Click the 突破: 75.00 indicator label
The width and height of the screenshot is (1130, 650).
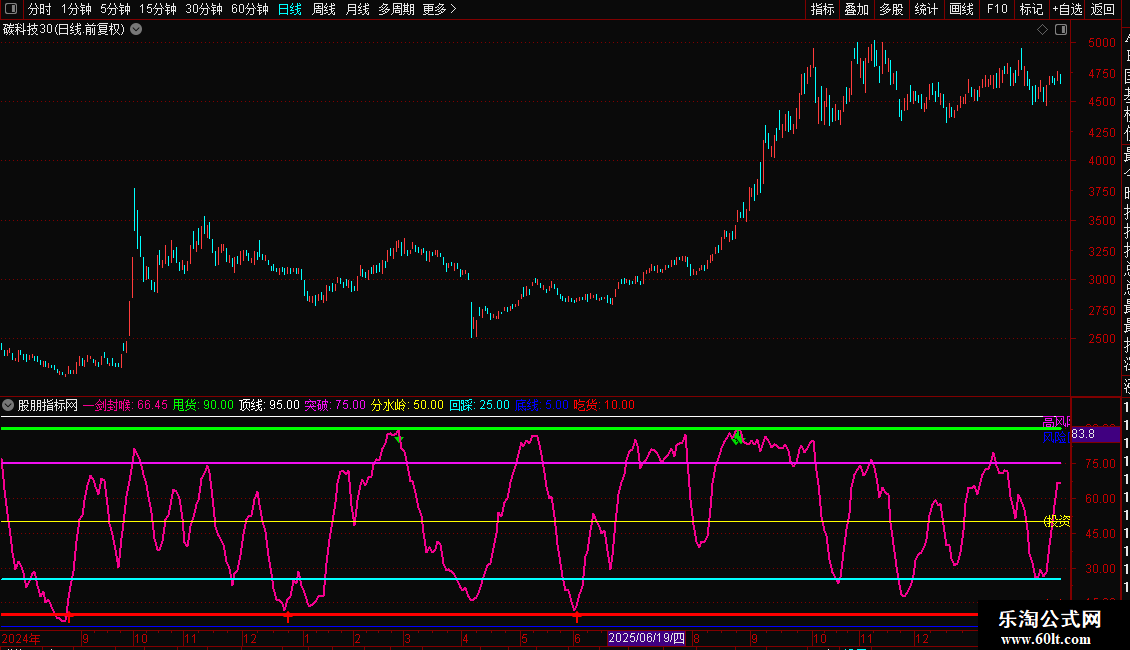pyautogui.click(x=335, y=405)
